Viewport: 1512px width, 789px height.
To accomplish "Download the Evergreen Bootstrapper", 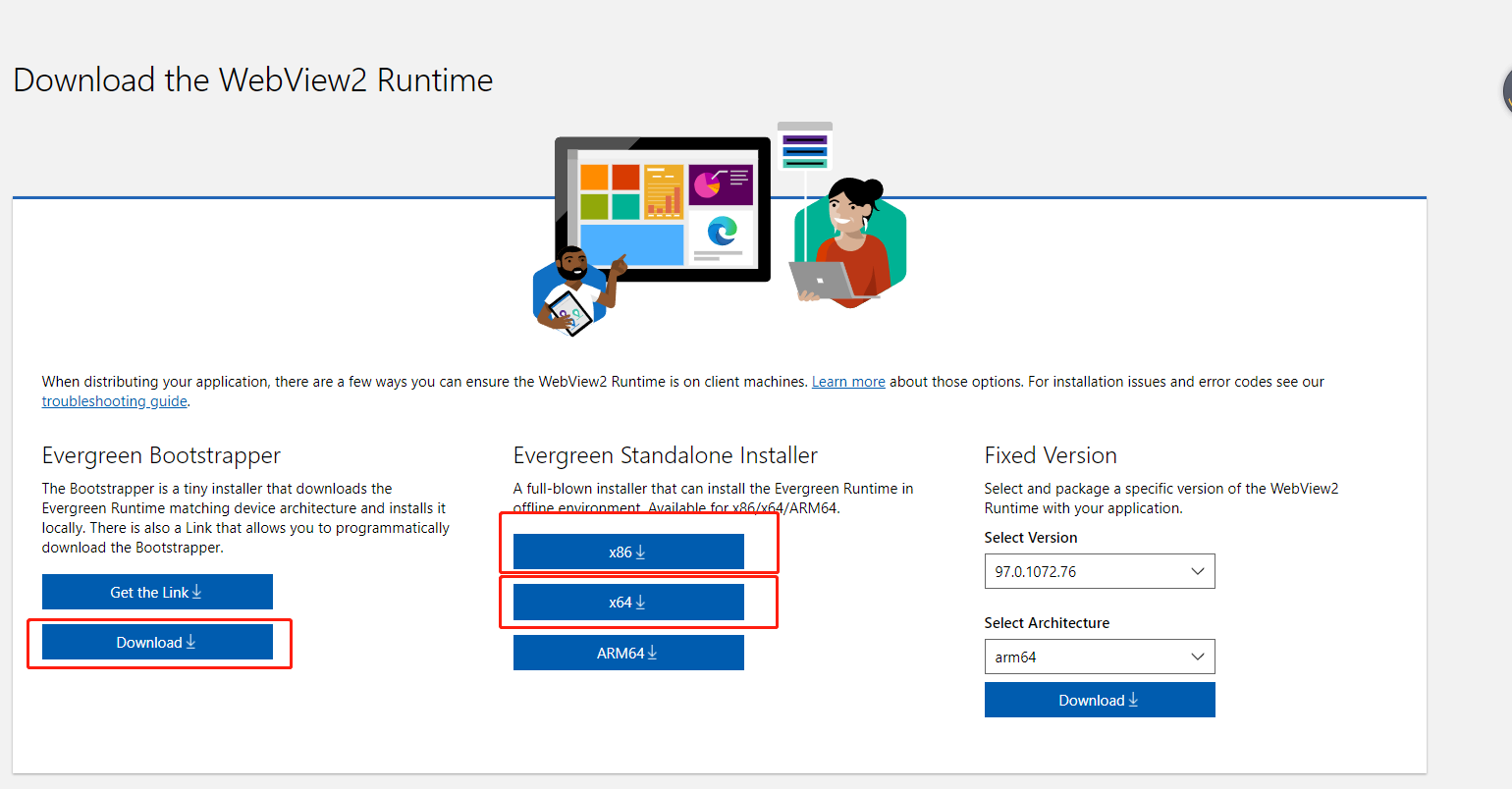I will click(x=157, y=642).
